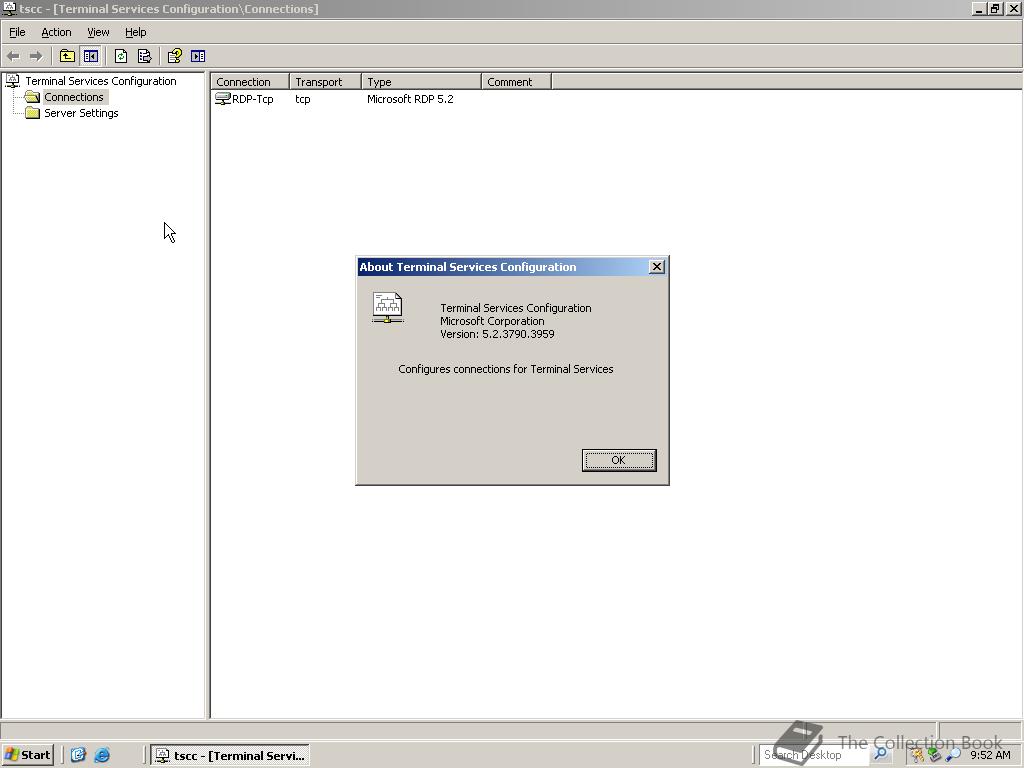Select Connections in the console tree
Screen dimensions: 1024x768
point(74,97)
